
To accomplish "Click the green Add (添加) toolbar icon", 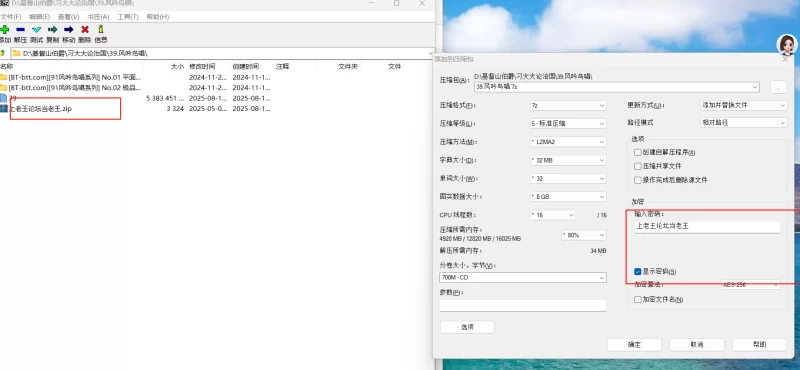I will pos(5,30).
